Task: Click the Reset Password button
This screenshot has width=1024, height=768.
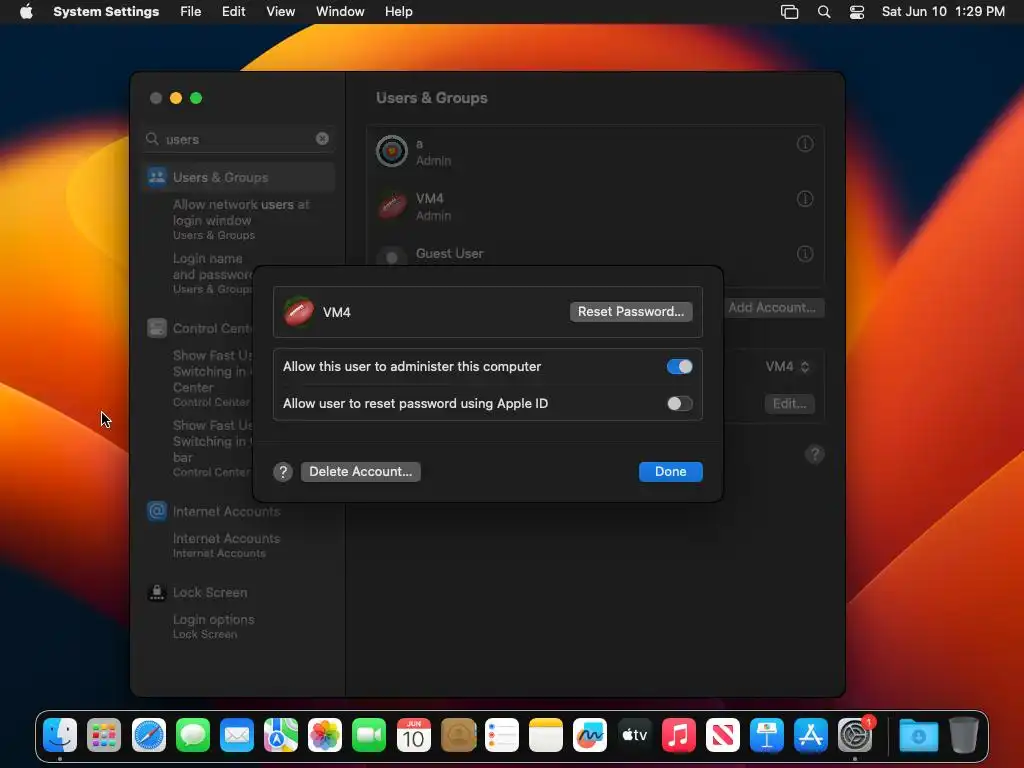Action: tap(631, 312)
